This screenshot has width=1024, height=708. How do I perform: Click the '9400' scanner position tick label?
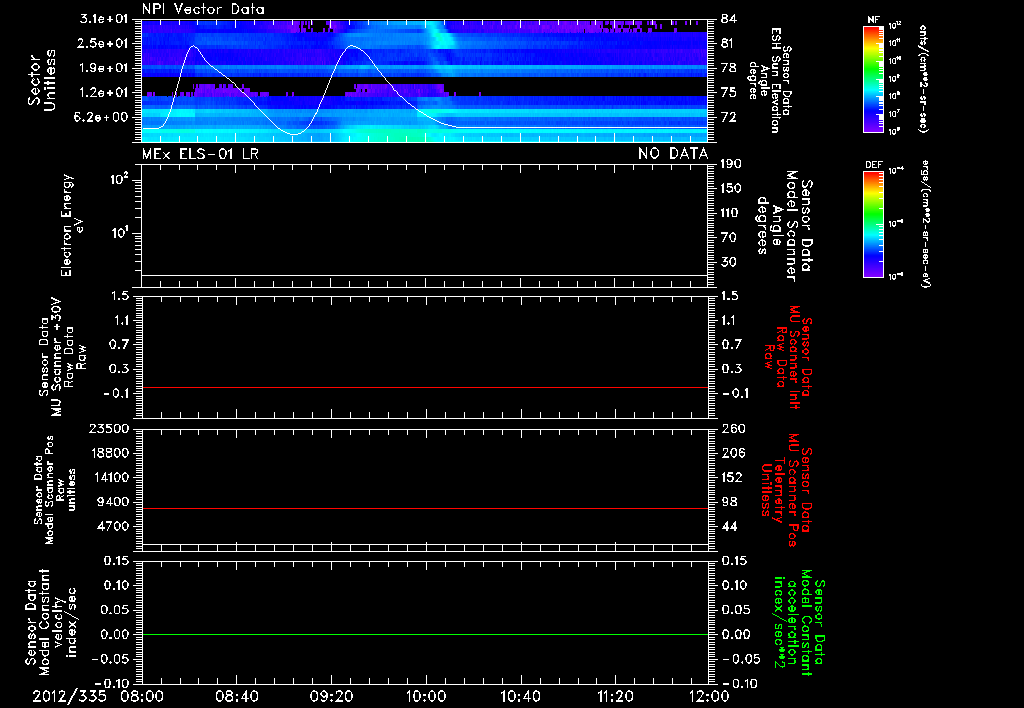tap(112, 502)
